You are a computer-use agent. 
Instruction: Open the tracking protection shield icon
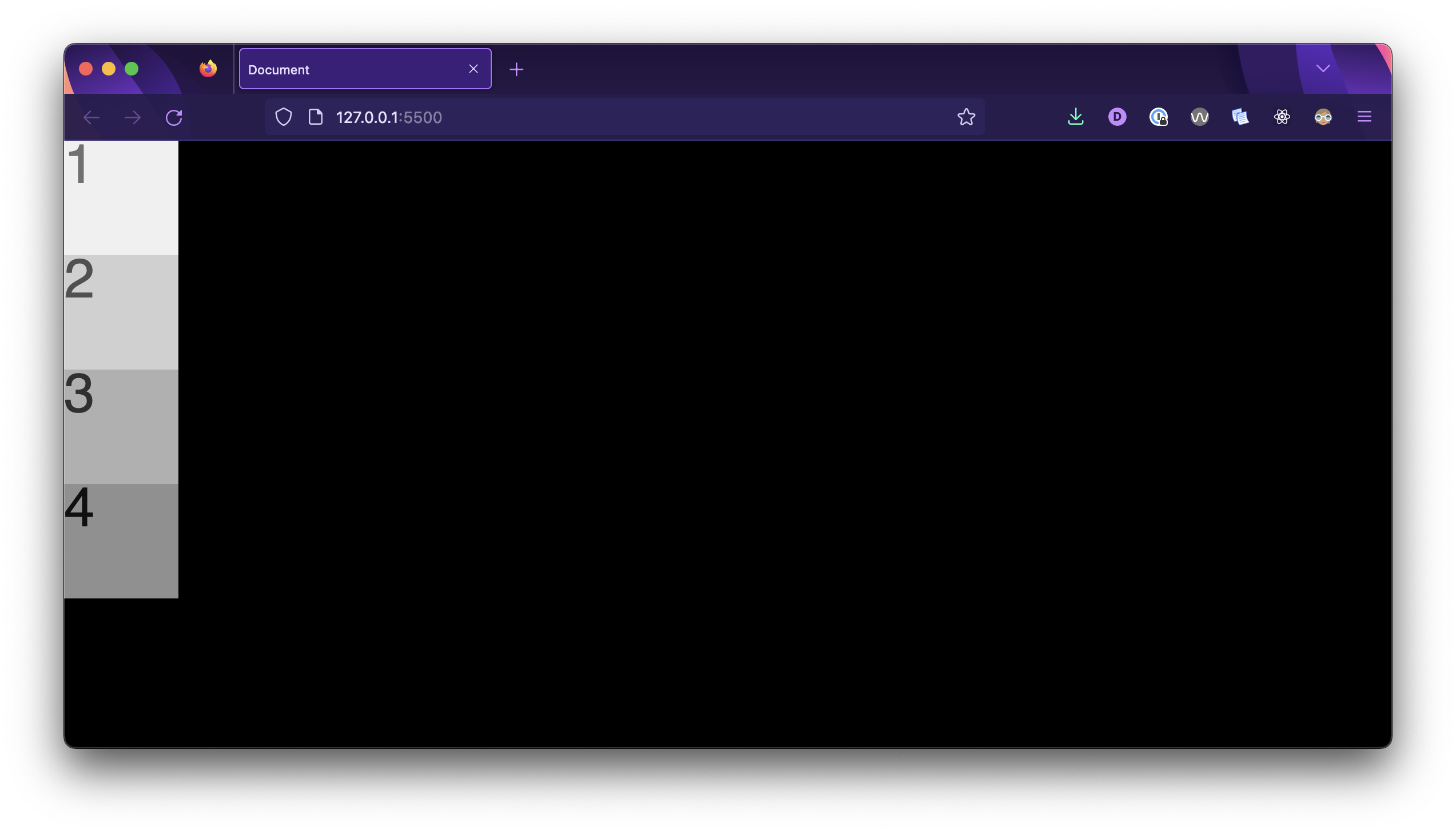284,117
